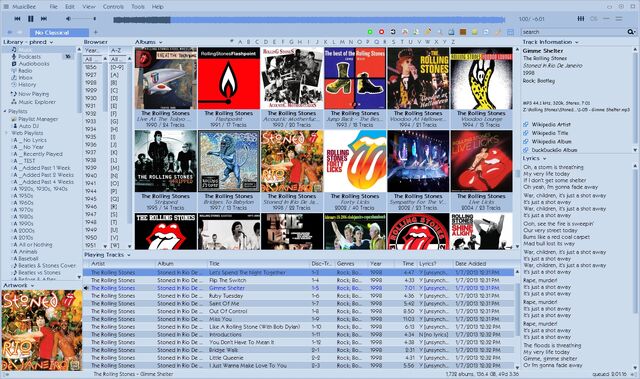The height and width of the screenshot is (379, 640).
Task: Open the Library - phred dropdown
Action: pyautogui.click(x=28, y=42)
